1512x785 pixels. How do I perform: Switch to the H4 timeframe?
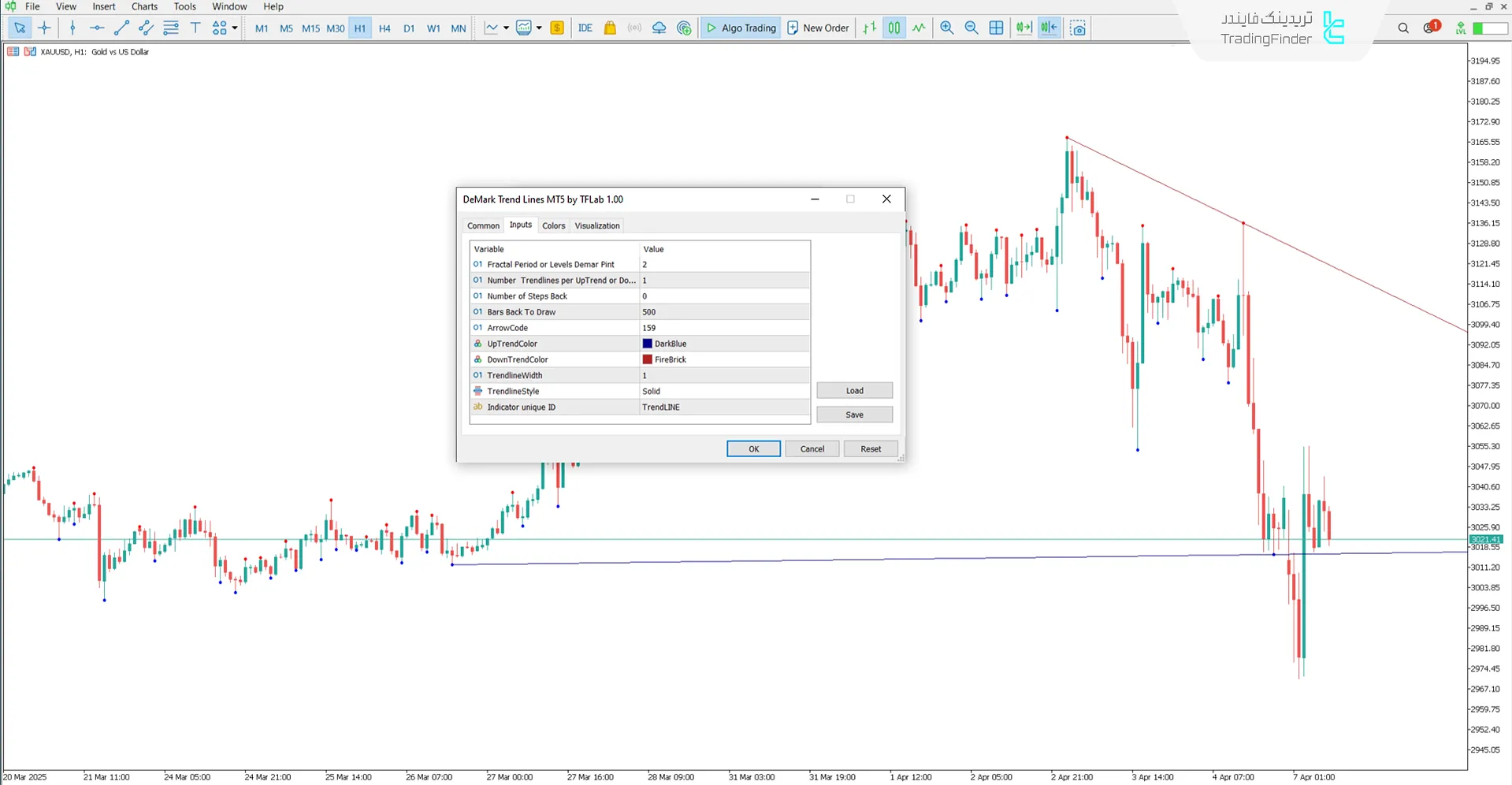point(385,28)
